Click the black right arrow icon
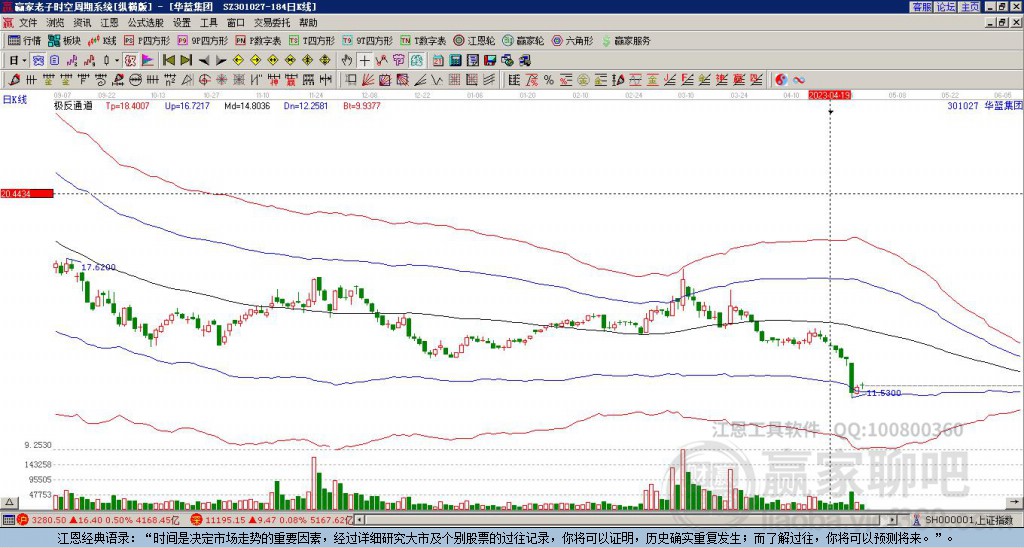 (x=221, y=61)
